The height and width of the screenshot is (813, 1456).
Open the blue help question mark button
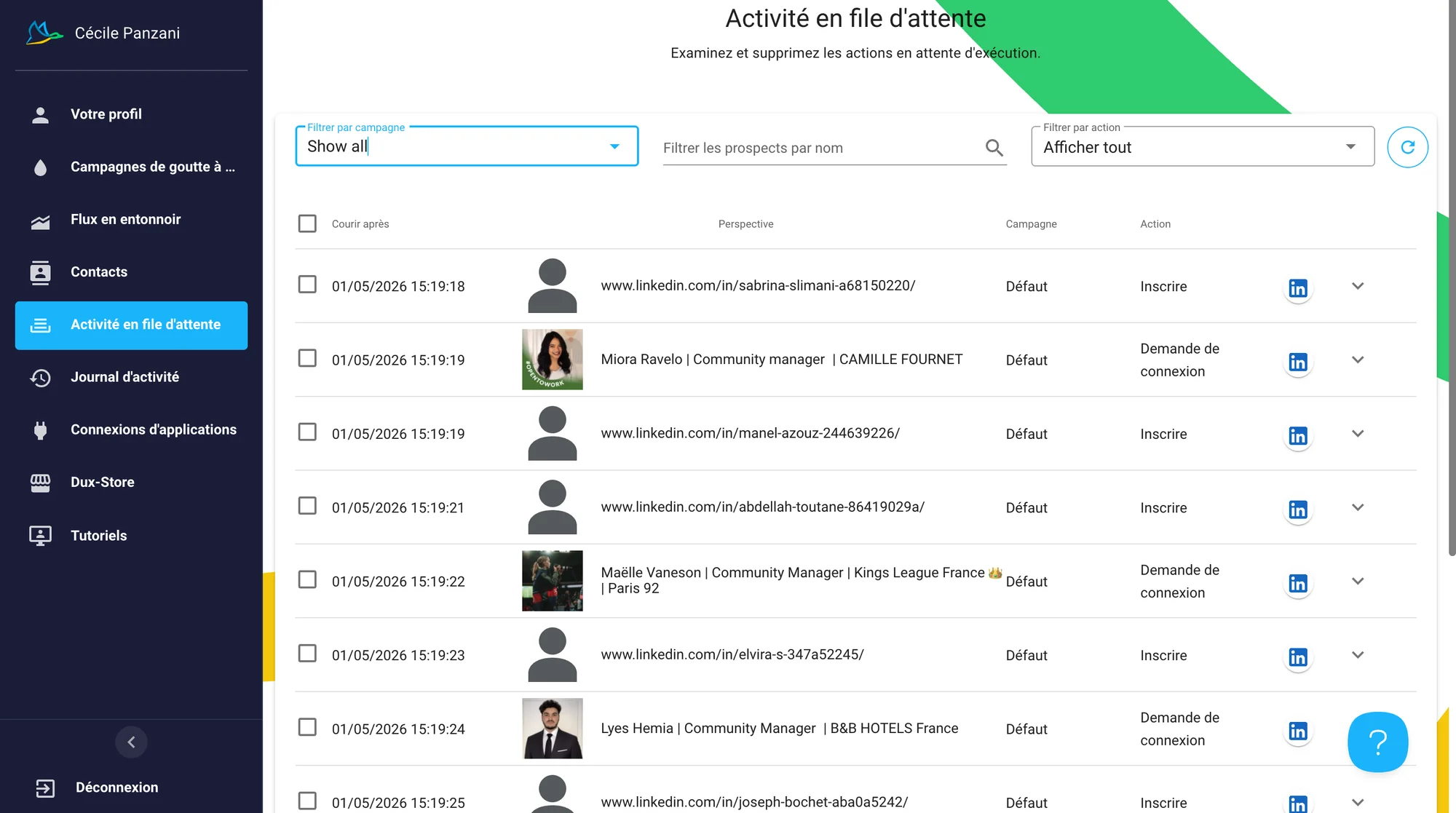coord(1377,742)
